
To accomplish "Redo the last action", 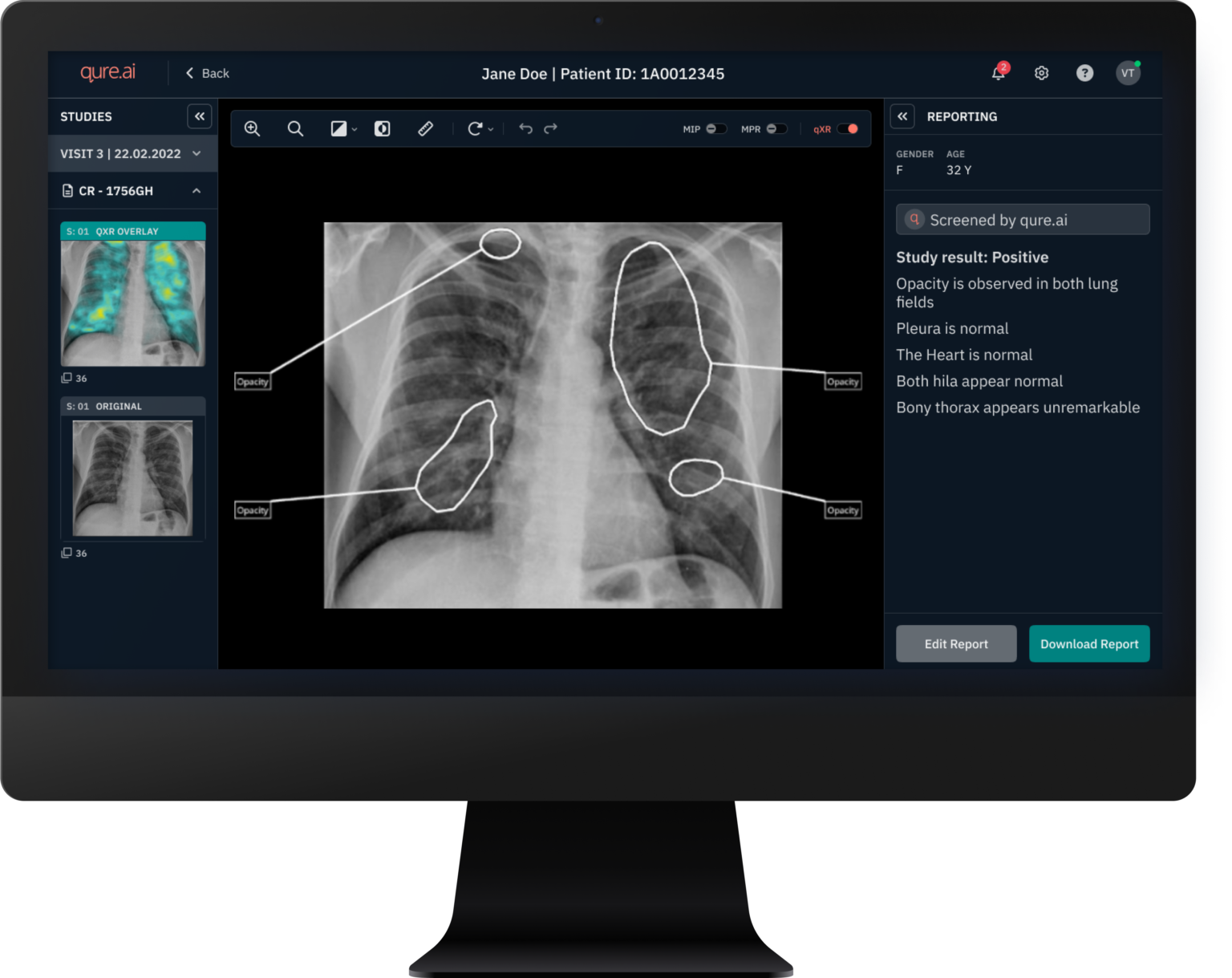I will [x=550, y=128].
